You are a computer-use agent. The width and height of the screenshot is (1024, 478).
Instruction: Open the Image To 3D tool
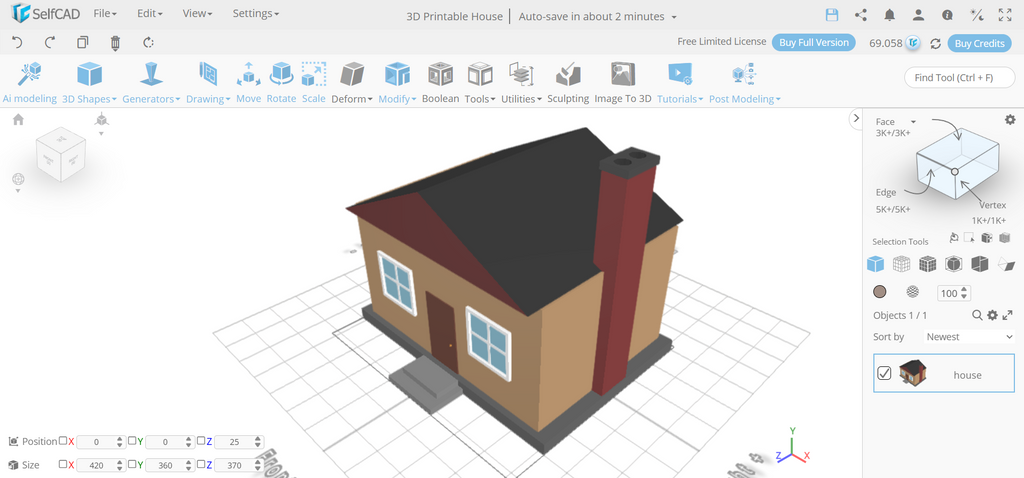[623, 83]
